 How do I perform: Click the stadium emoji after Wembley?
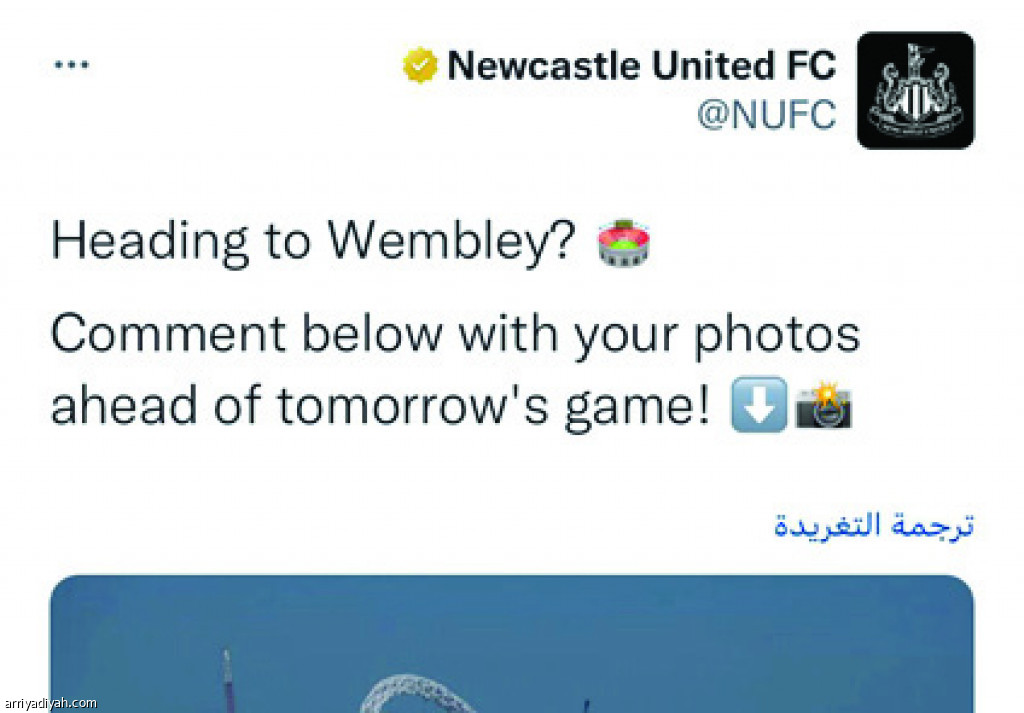tap(625, 243)
